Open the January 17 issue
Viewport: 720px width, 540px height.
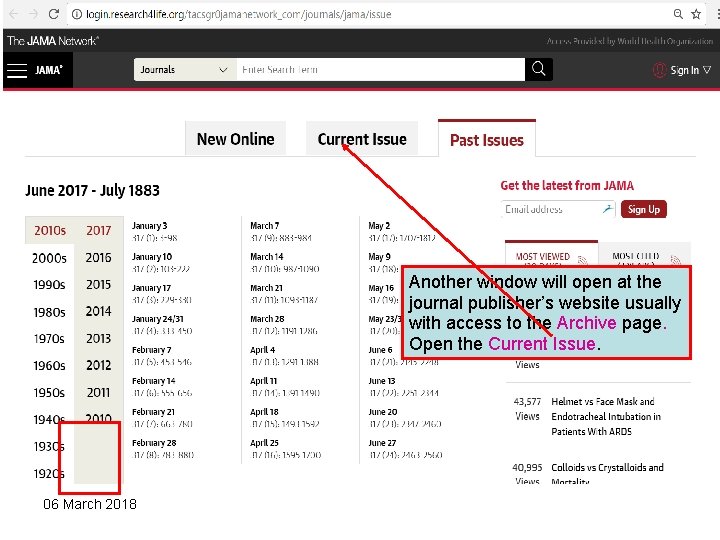click(x=152, y=288)
